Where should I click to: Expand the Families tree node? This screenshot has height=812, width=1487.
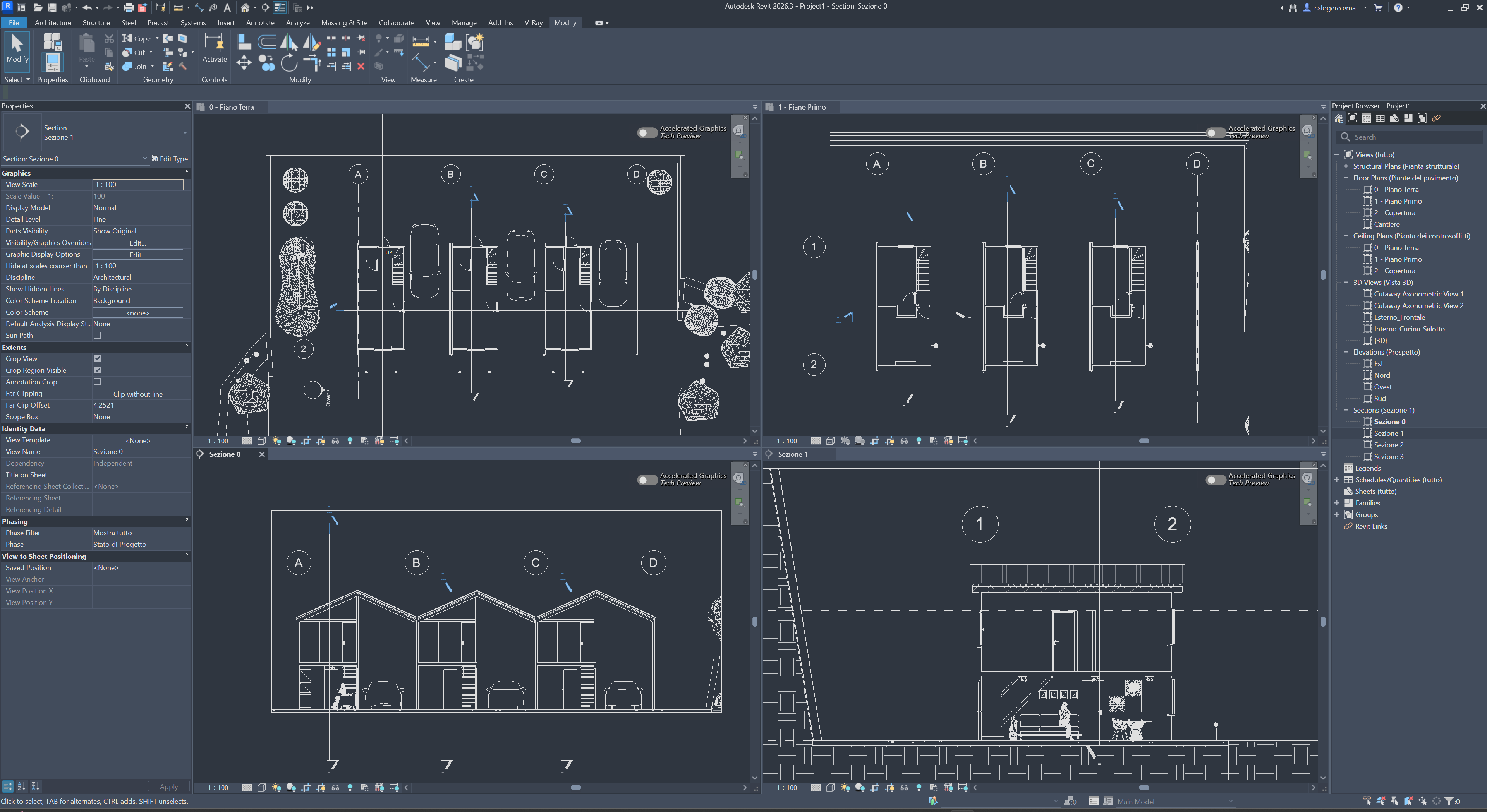coord(1336,503)
